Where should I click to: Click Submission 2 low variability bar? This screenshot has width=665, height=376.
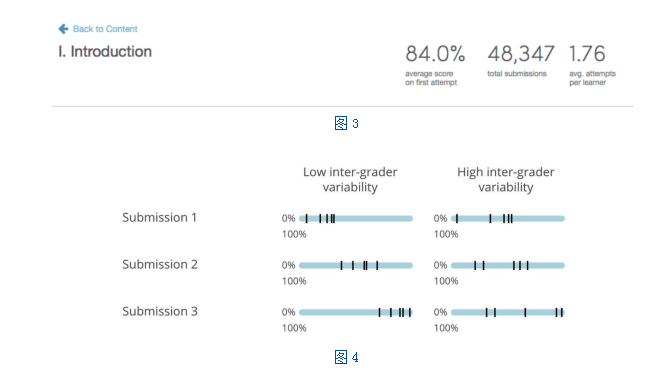pyautogui.click(x=356, y=266)
